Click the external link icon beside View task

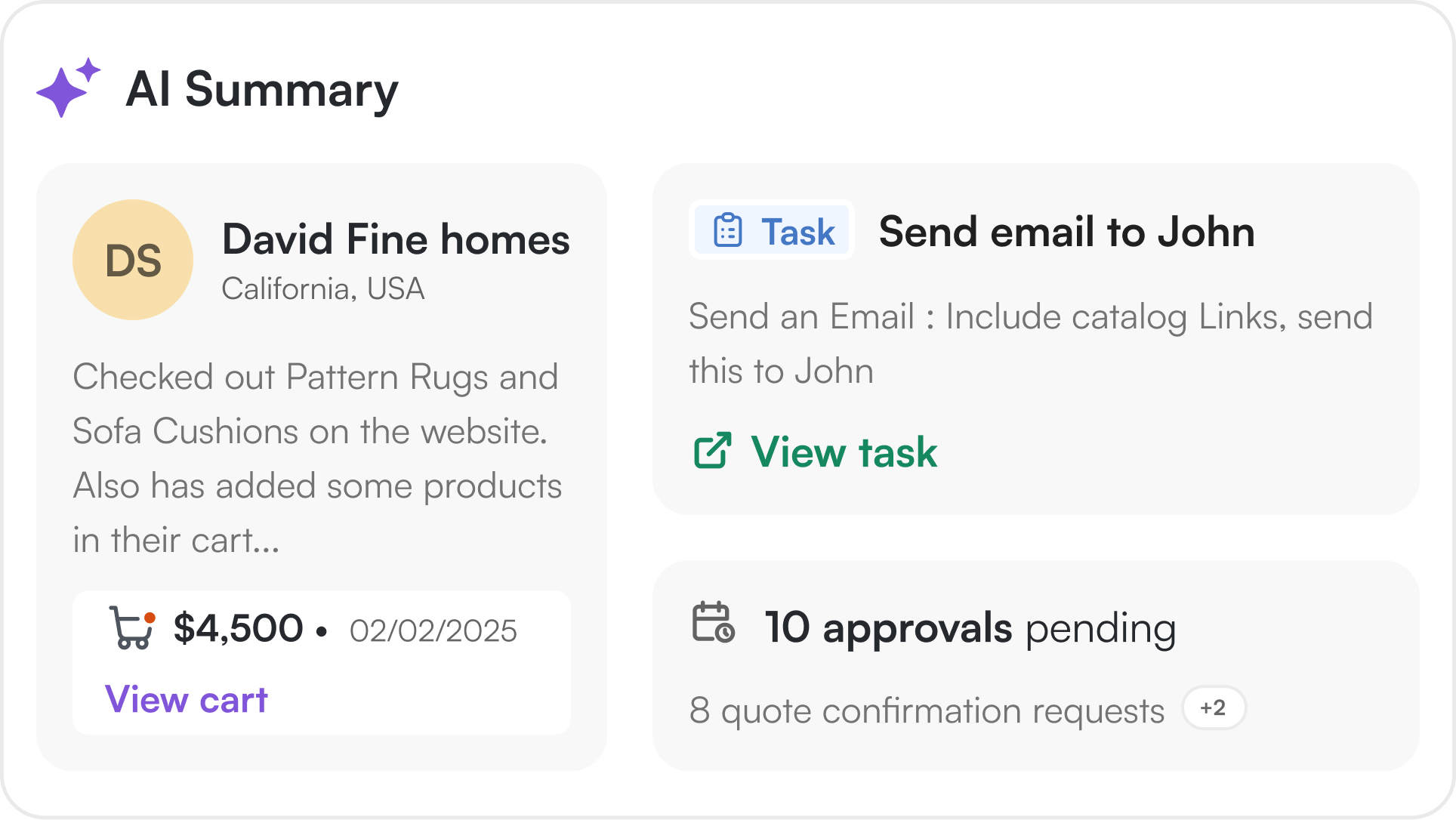click(x=712, y=451)
